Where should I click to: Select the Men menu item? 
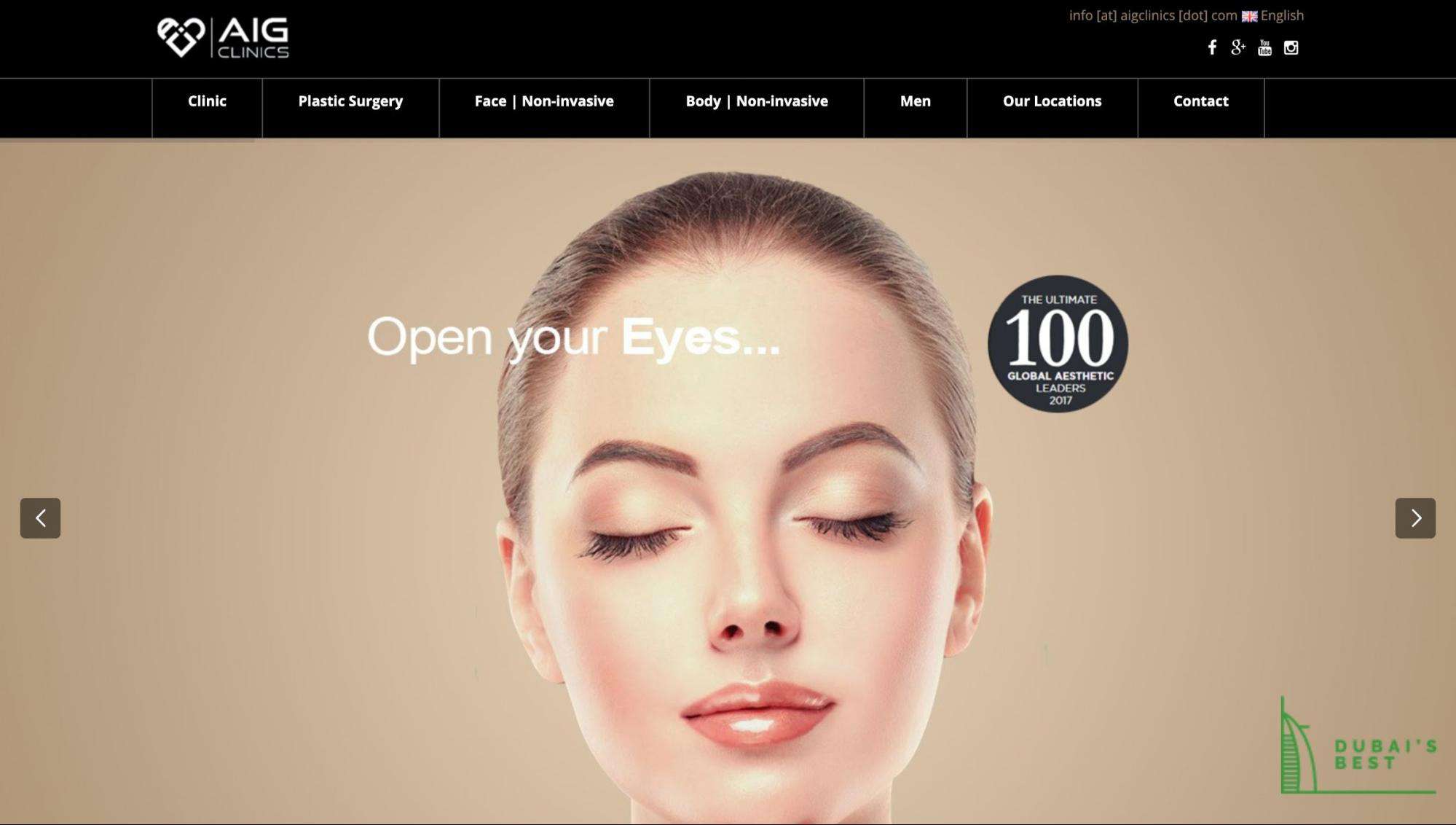[916, 101]
